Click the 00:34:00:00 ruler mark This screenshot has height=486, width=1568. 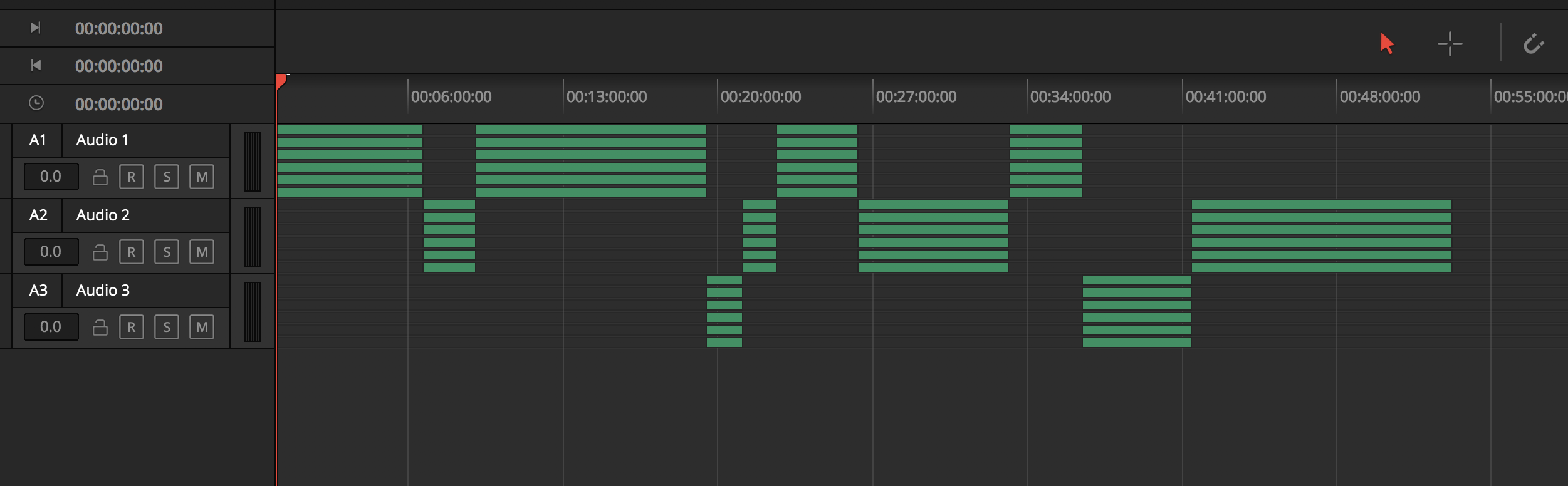click(1070, 96)
